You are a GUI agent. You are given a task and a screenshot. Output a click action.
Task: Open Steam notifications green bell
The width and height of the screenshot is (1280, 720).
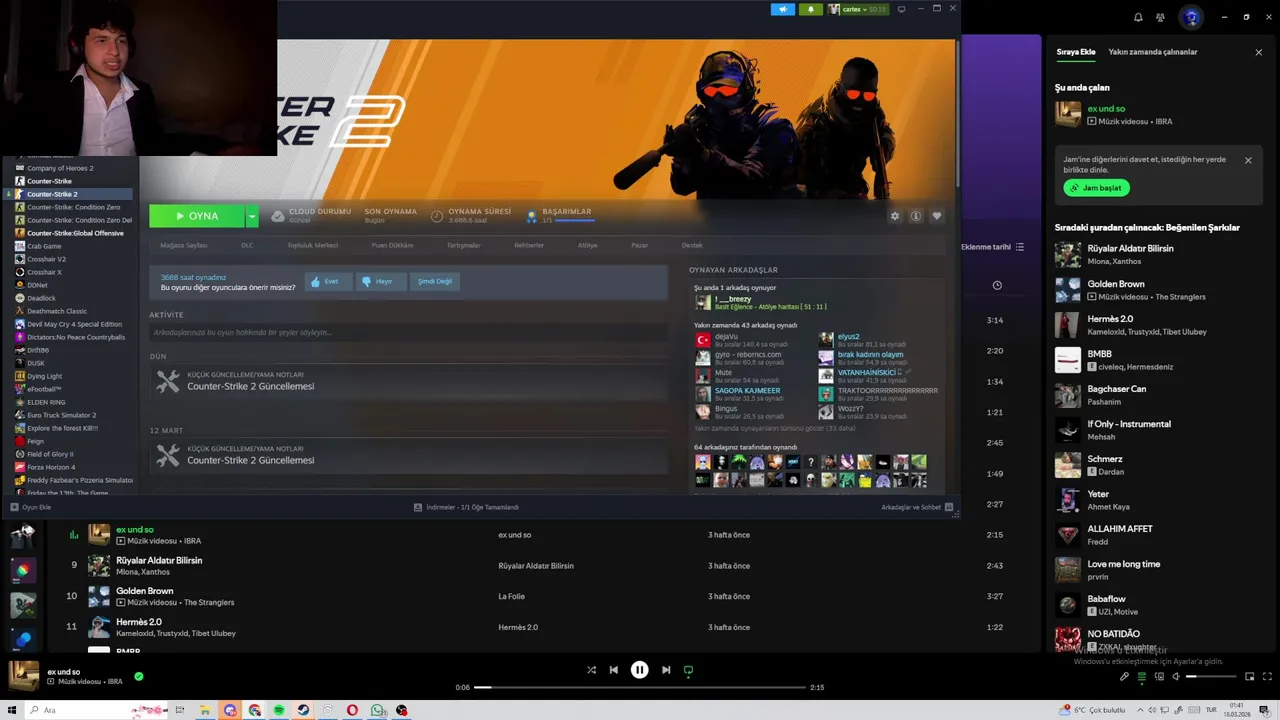tap(810, 9)
